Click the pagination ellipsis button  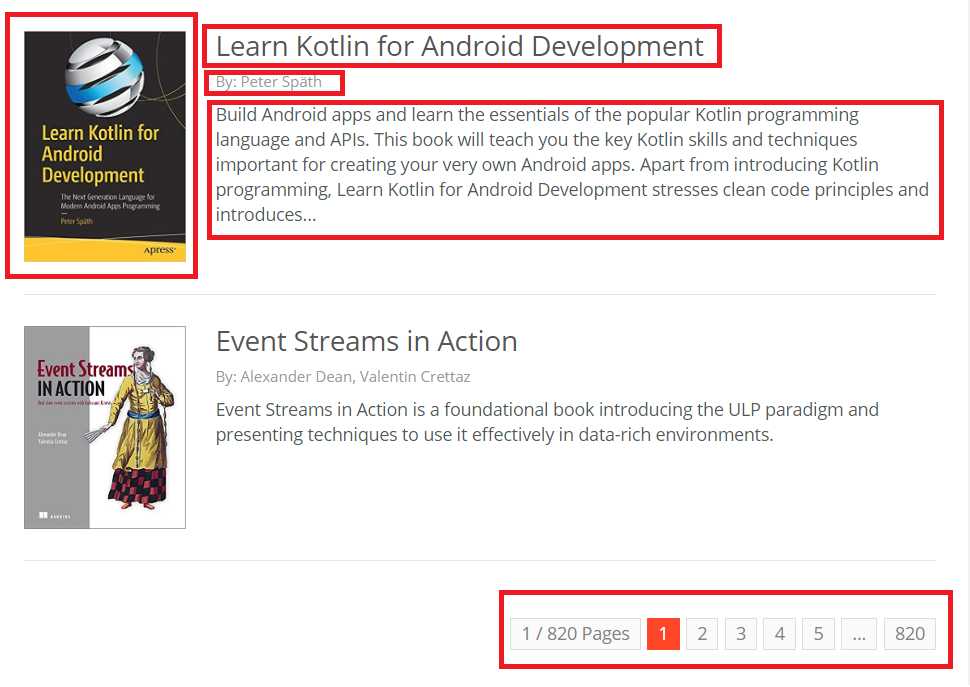click(x=859, y=634)
